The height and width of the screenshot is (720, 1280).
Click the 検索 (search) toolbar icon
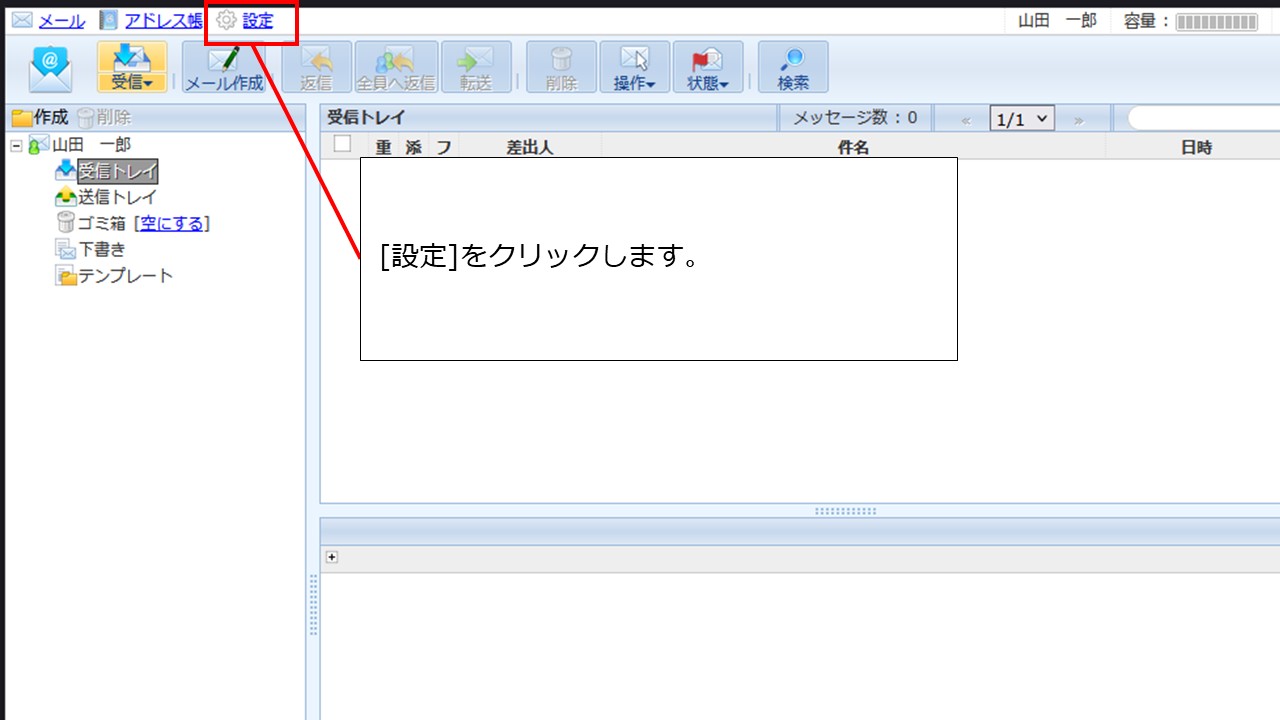793,66
